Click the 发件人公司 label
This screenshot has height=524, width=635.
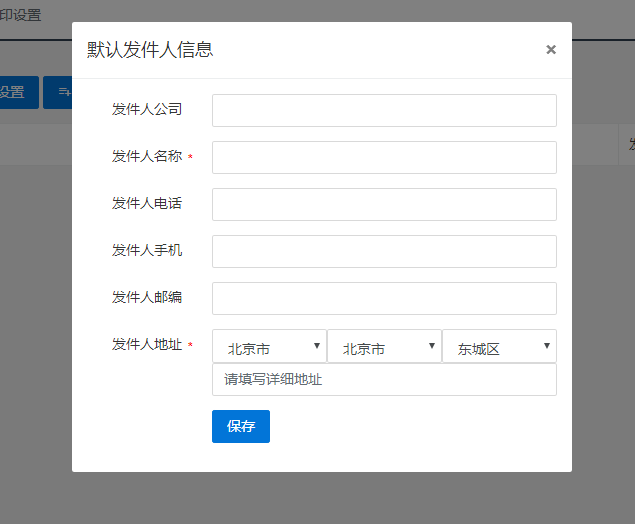point(147,109)
